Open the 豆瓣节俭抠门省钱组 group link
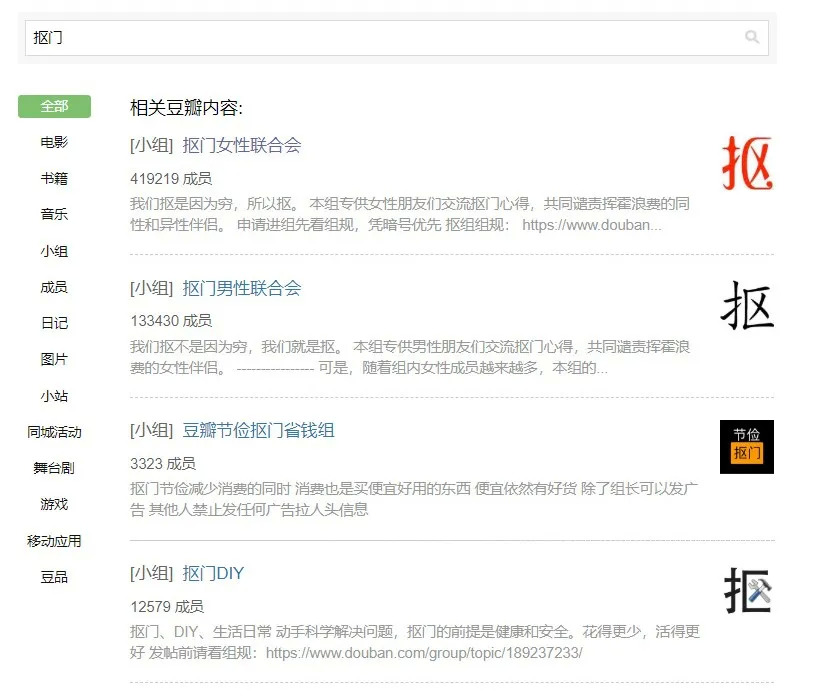832x696 pixels. (258, 430)
